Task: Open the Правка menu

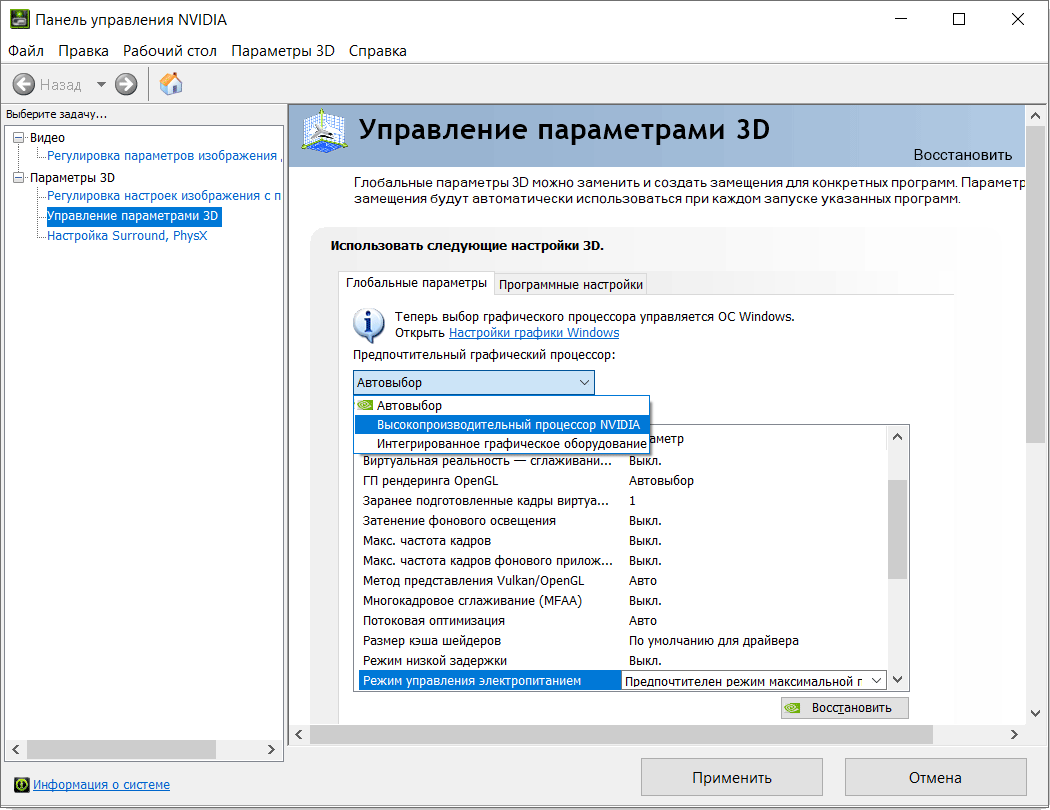Action: tap(83, 51)
